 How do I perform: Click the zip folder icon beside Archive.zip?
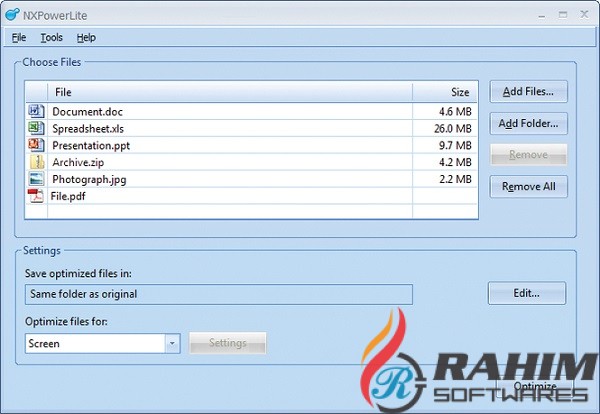point(37,162)
